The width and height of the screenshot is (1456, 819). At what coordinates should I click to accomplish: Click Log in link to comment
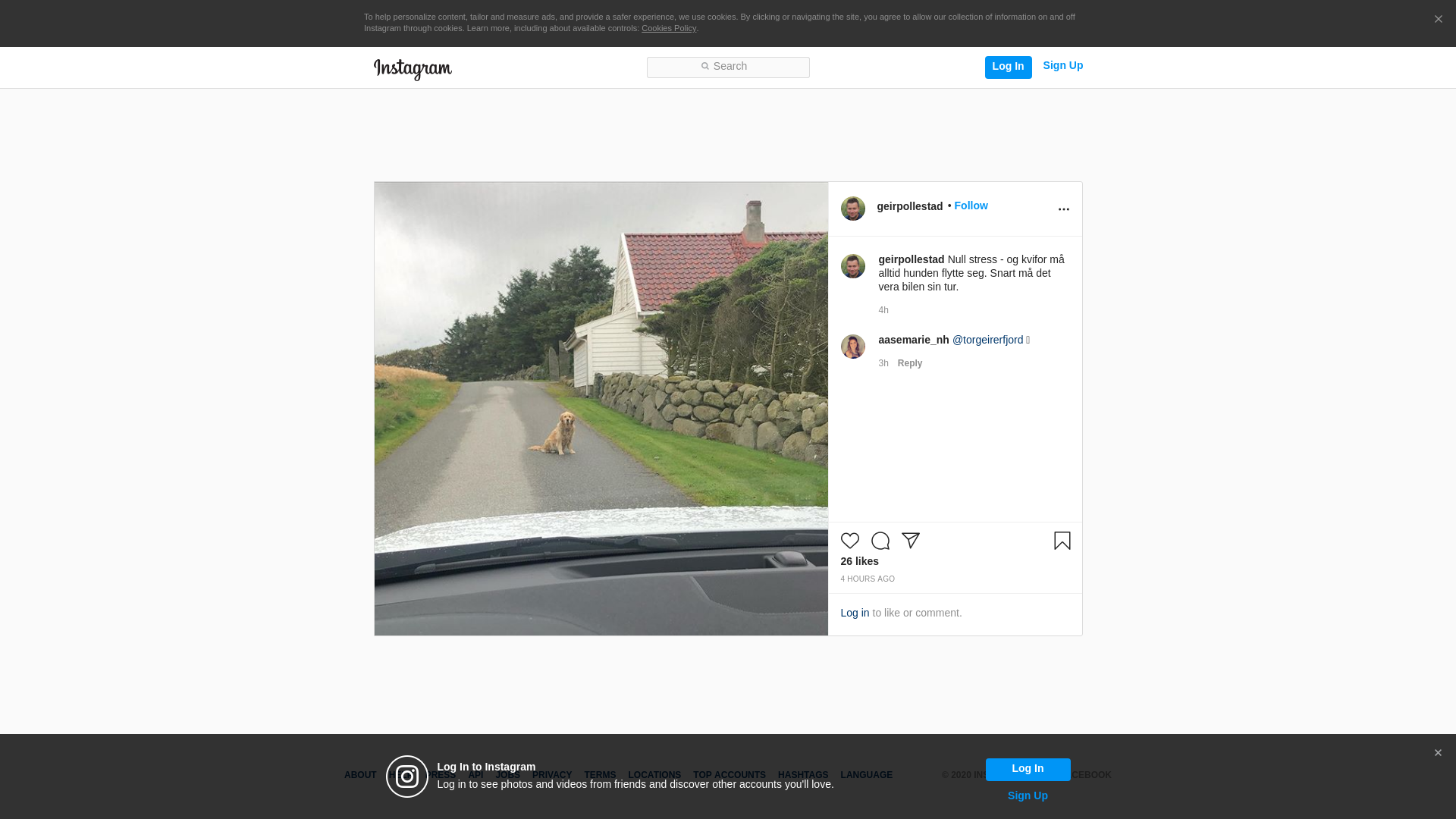click(855, 613)
